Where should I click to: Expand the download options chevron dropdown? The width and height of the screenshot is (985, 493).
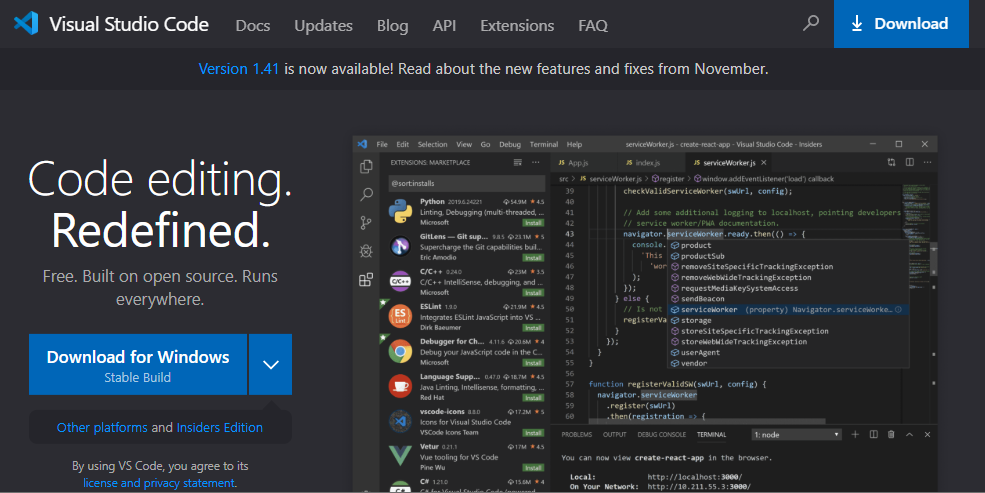click(x=271, y=364)
